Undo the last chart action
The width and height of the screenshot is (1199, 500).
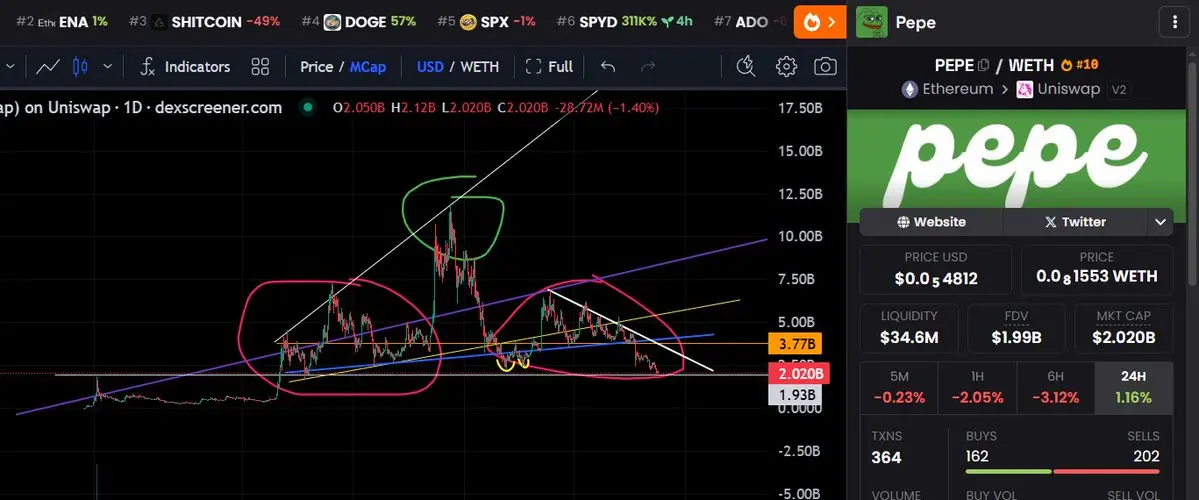[x=608, y=67]
